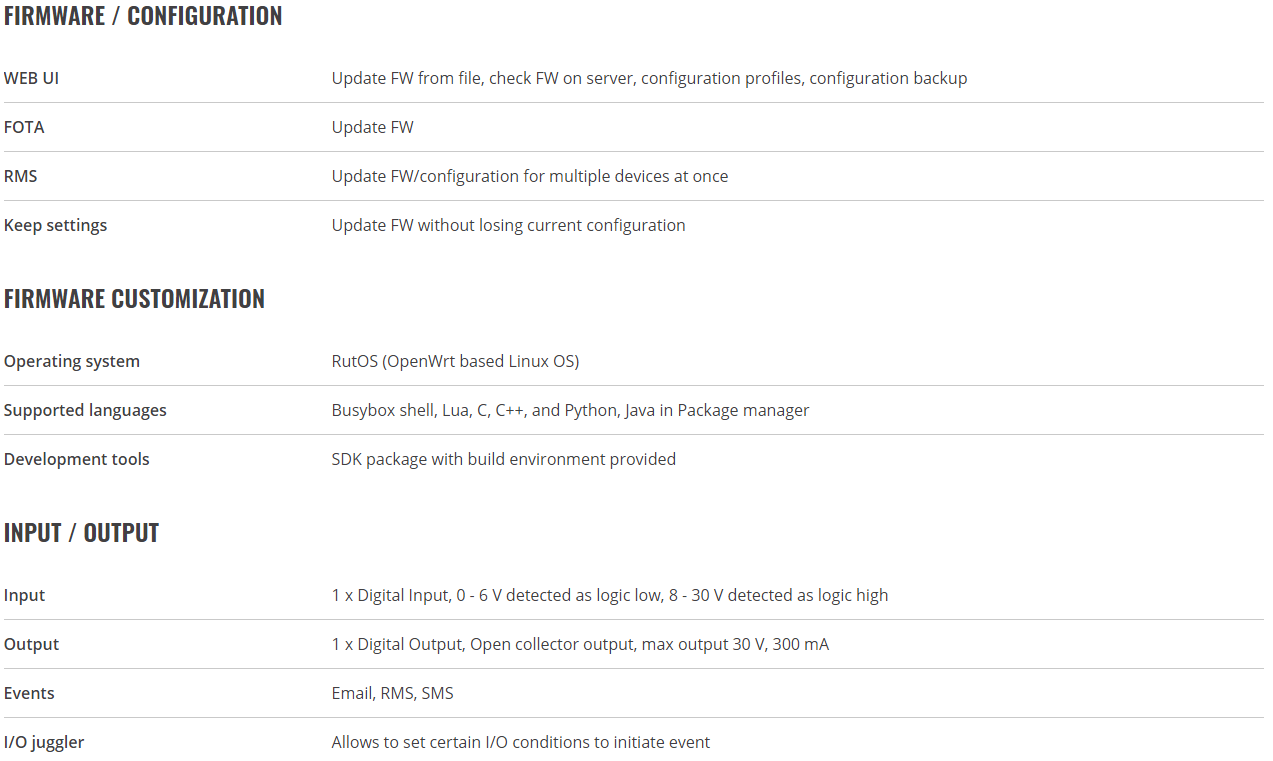This screenshot has width=1273, height=761.
Task: Select the I/O juggler label
Action: tap(44, 742)
